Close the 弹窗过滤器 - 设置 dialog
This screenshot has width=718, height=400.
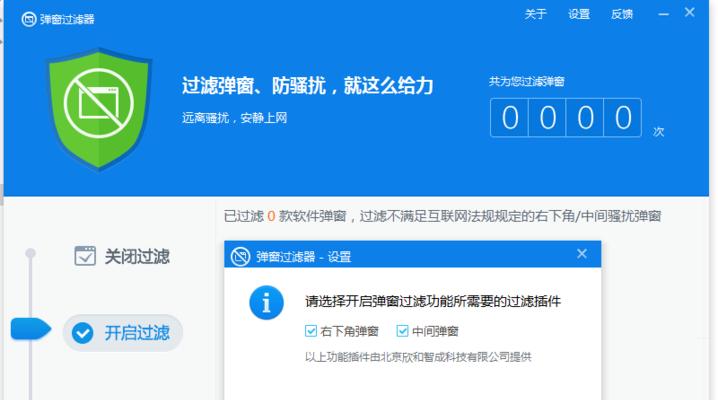pos(582,254)
